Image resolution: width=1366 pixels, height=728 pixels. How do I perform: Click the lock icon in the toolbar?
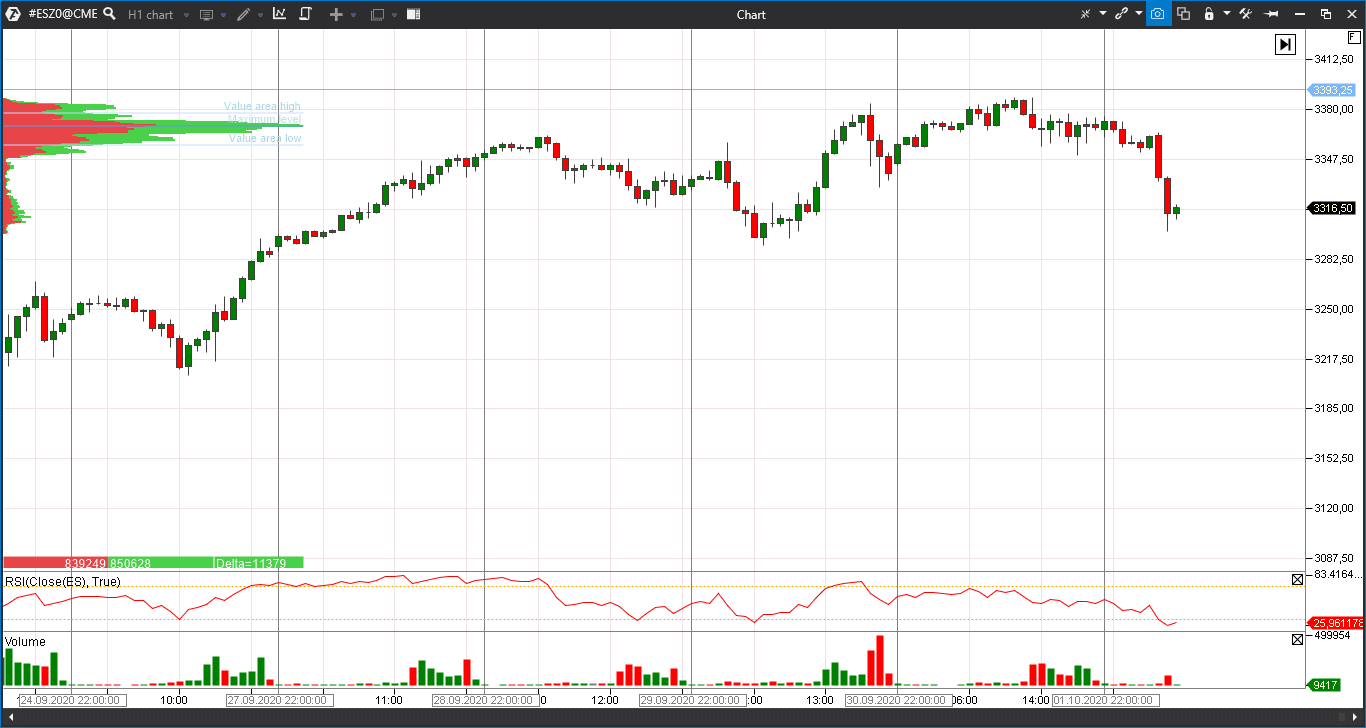point(1210,14)
